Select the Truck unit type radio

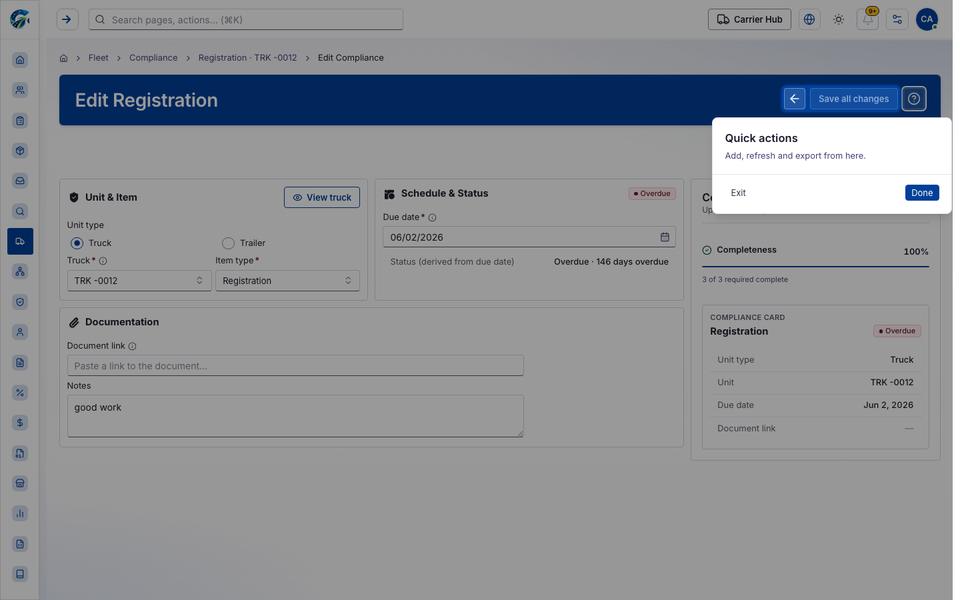pos(77,243)
